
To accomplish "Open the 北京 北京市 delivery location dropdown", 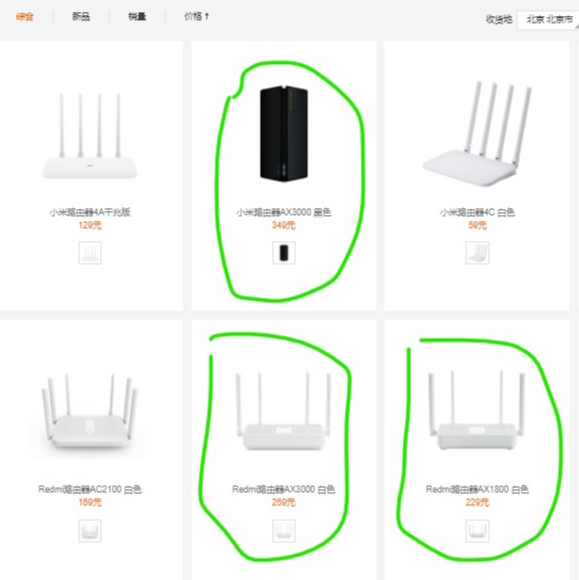I will pyautogui.click(x=548, y=20).
